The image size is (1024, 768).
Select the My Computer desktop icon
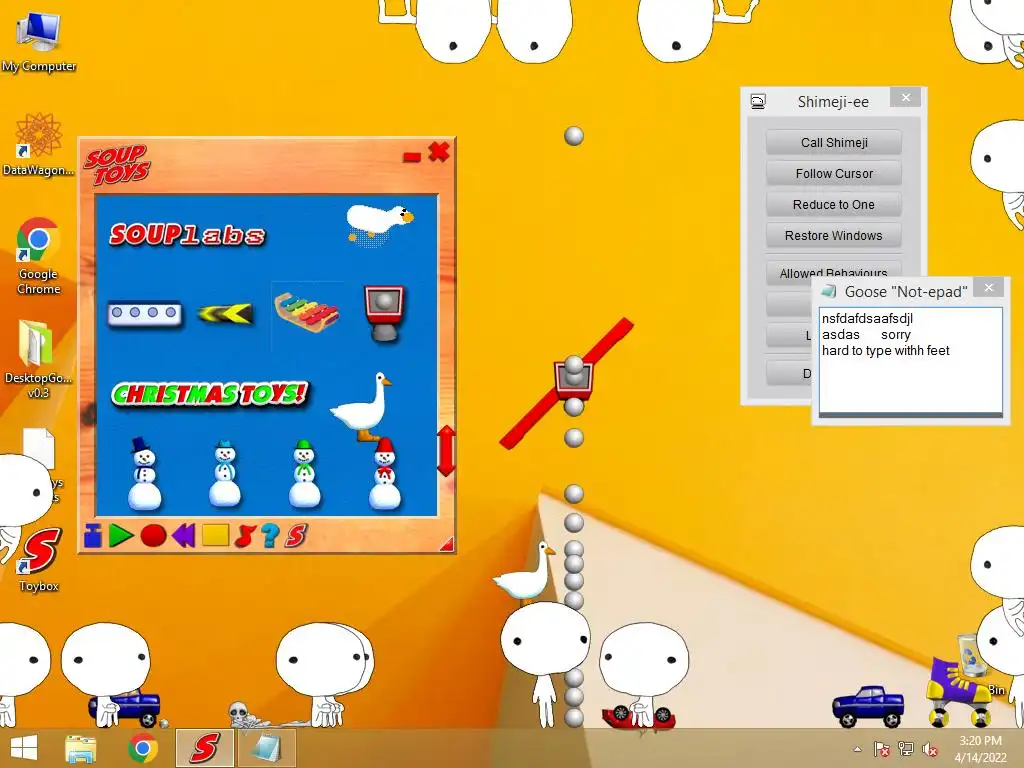click(x=39, y=41)
